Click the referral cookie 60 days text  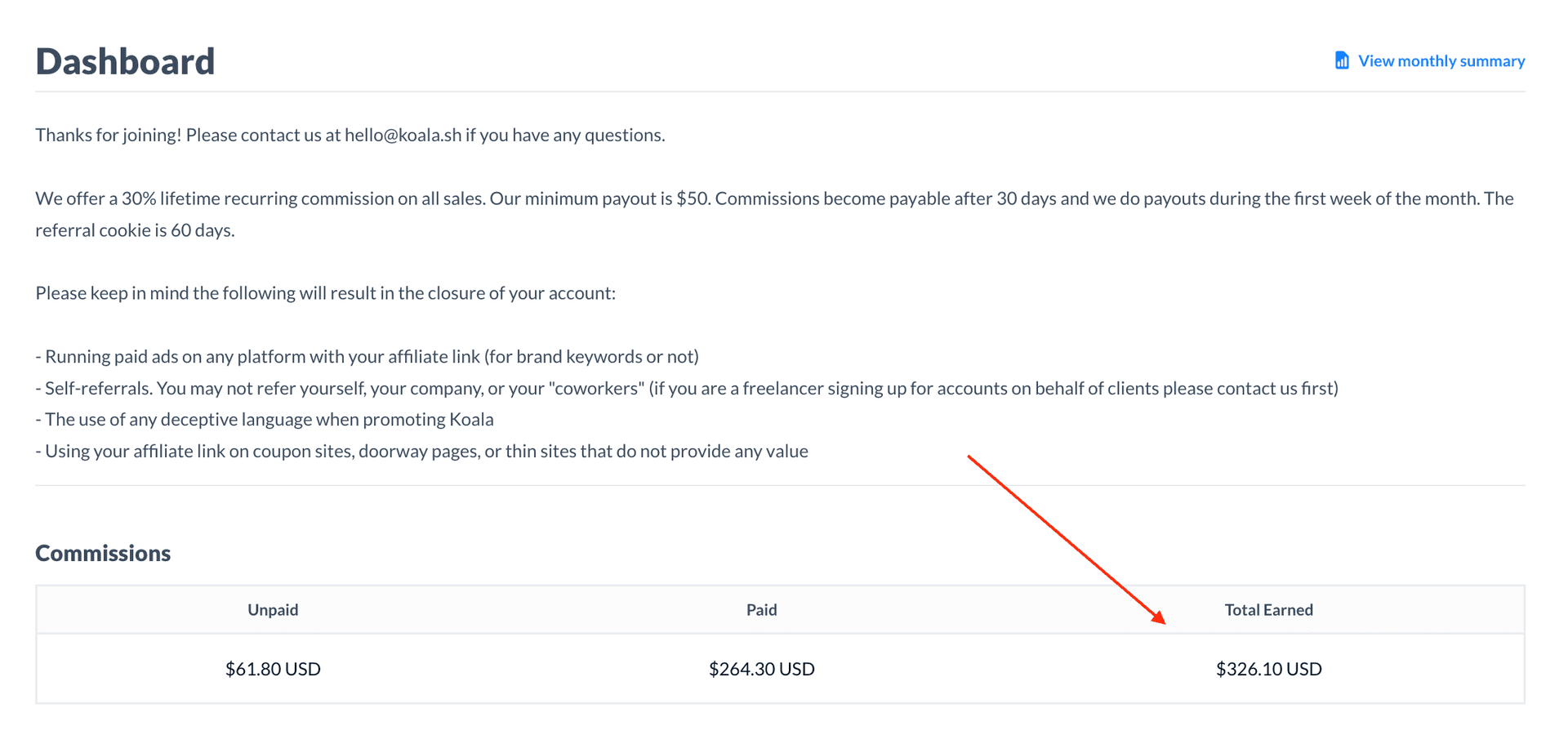pyautogui.click(x=135, y=230)
